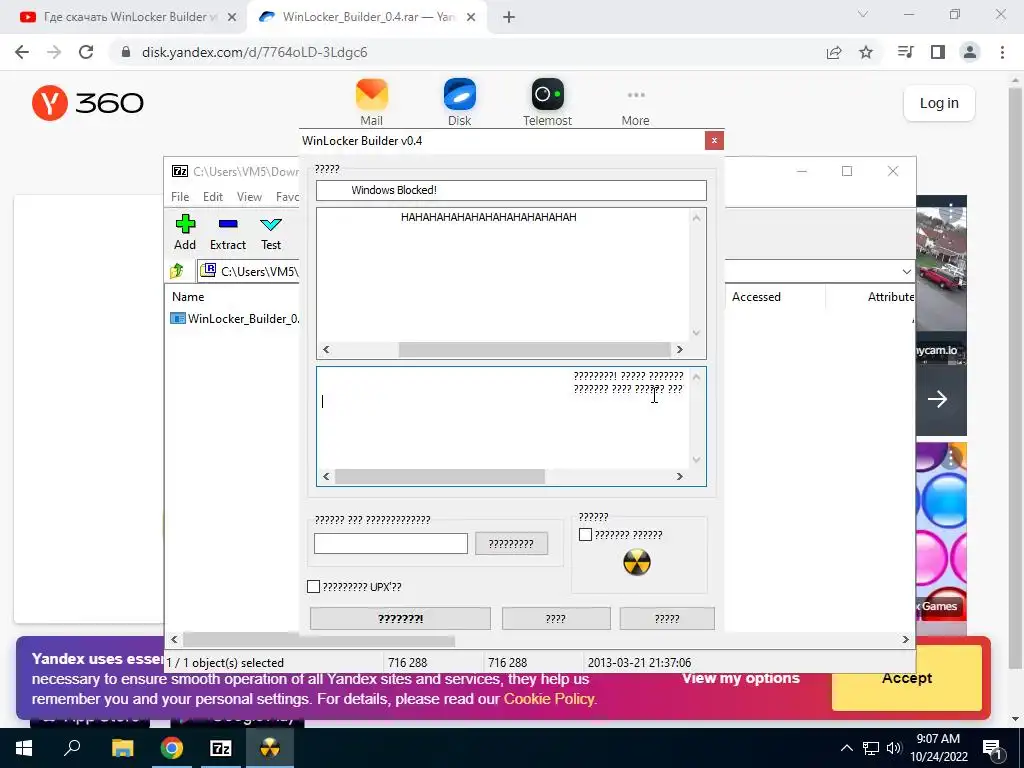Bookmark this page with the star icon

pos(866,52)
